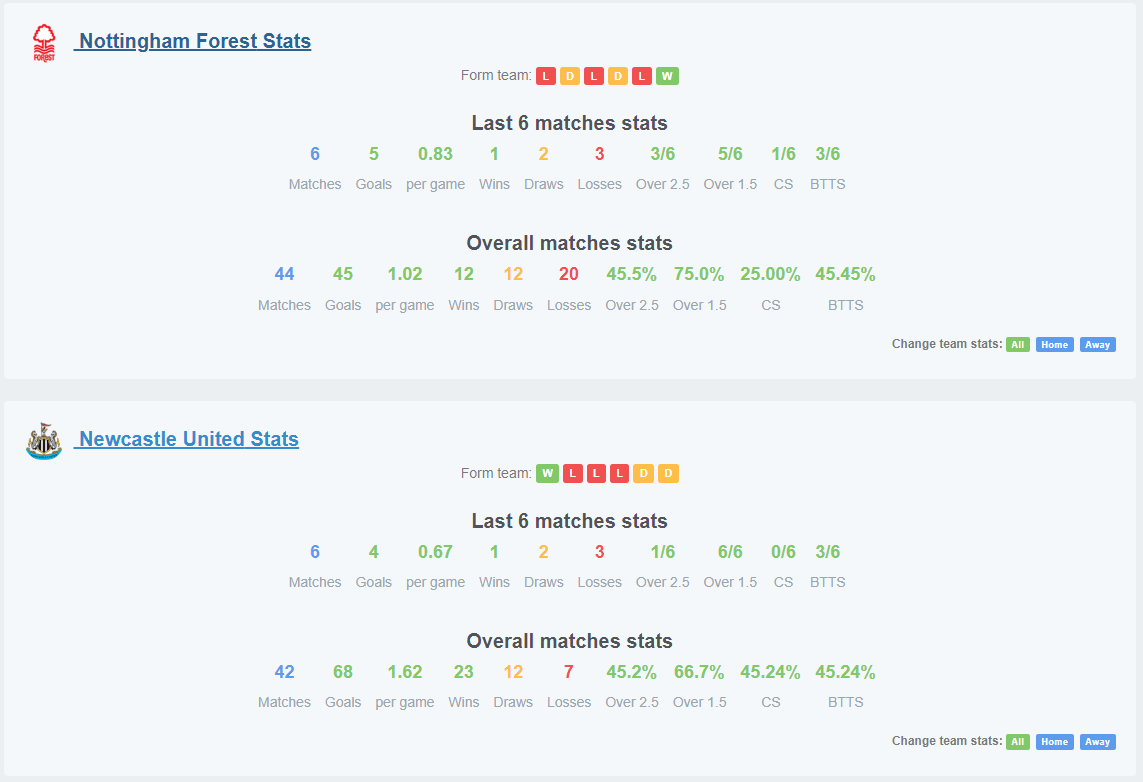Image resolution: width=1143 pixels, height=782 pixels.
Task: Click Nottingham Forest's overall 44 Matches figure
Action: click(x=284, y=274)
